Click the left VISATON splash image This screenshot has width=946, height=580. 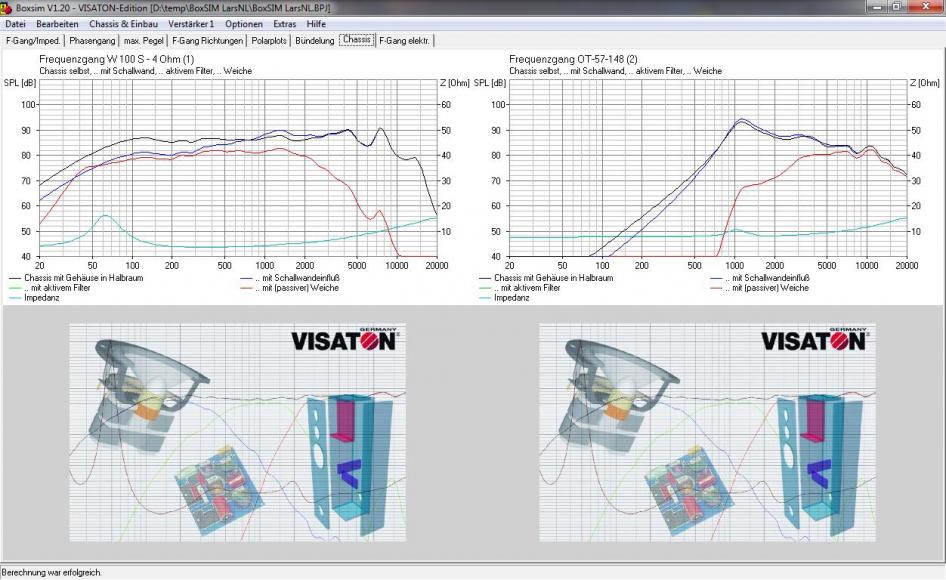(x=237, y=432)
